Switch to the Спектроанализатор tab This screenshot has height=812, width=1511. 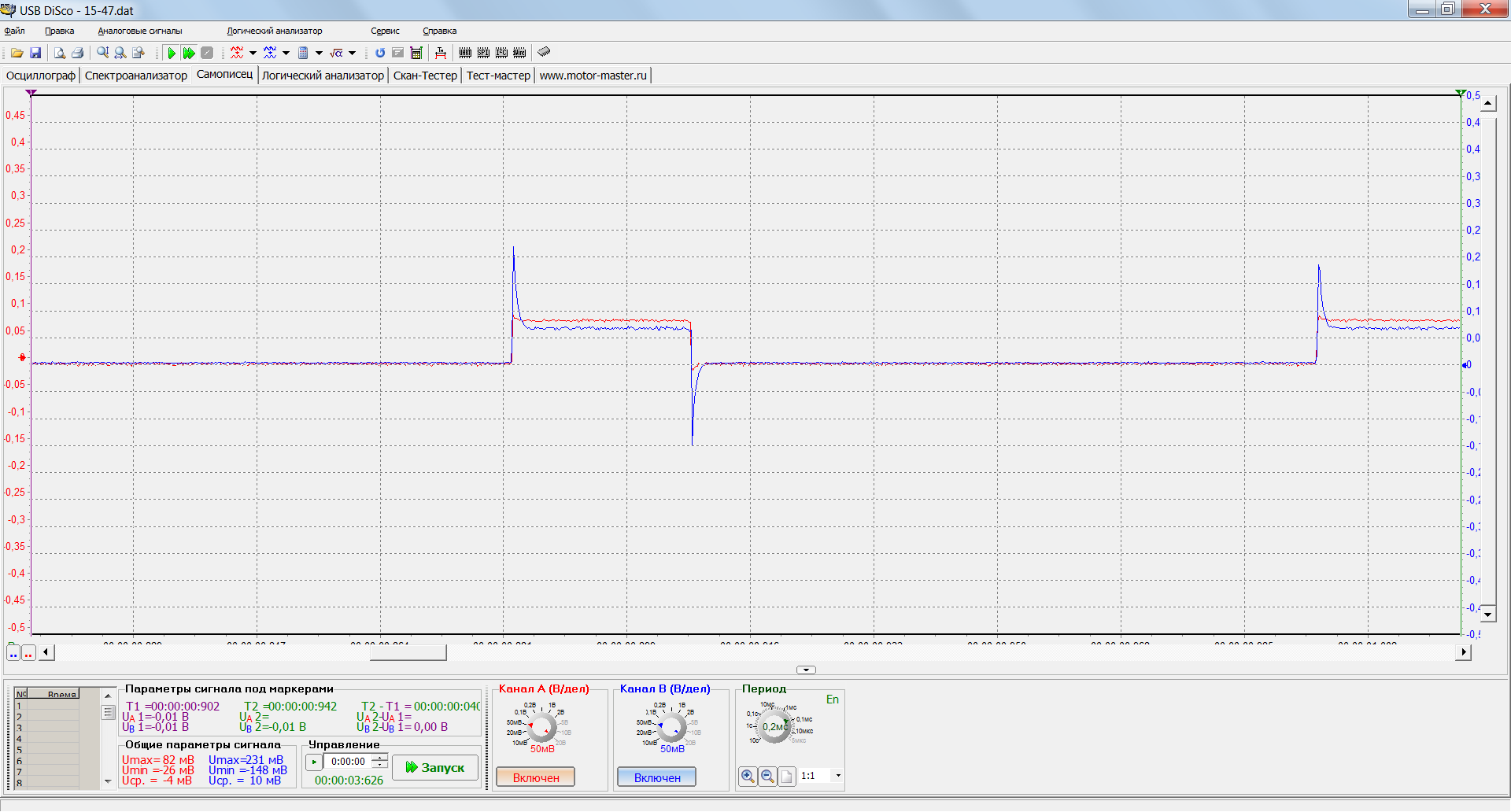point(136,76)
